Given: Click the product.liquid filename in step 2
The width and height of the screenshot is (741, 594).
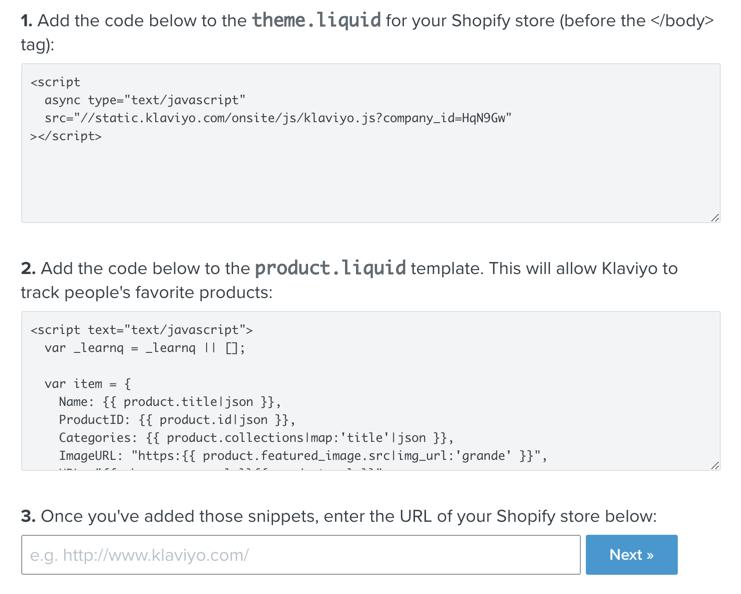Looking at the screenshot, I should click(x=330, y=268).
